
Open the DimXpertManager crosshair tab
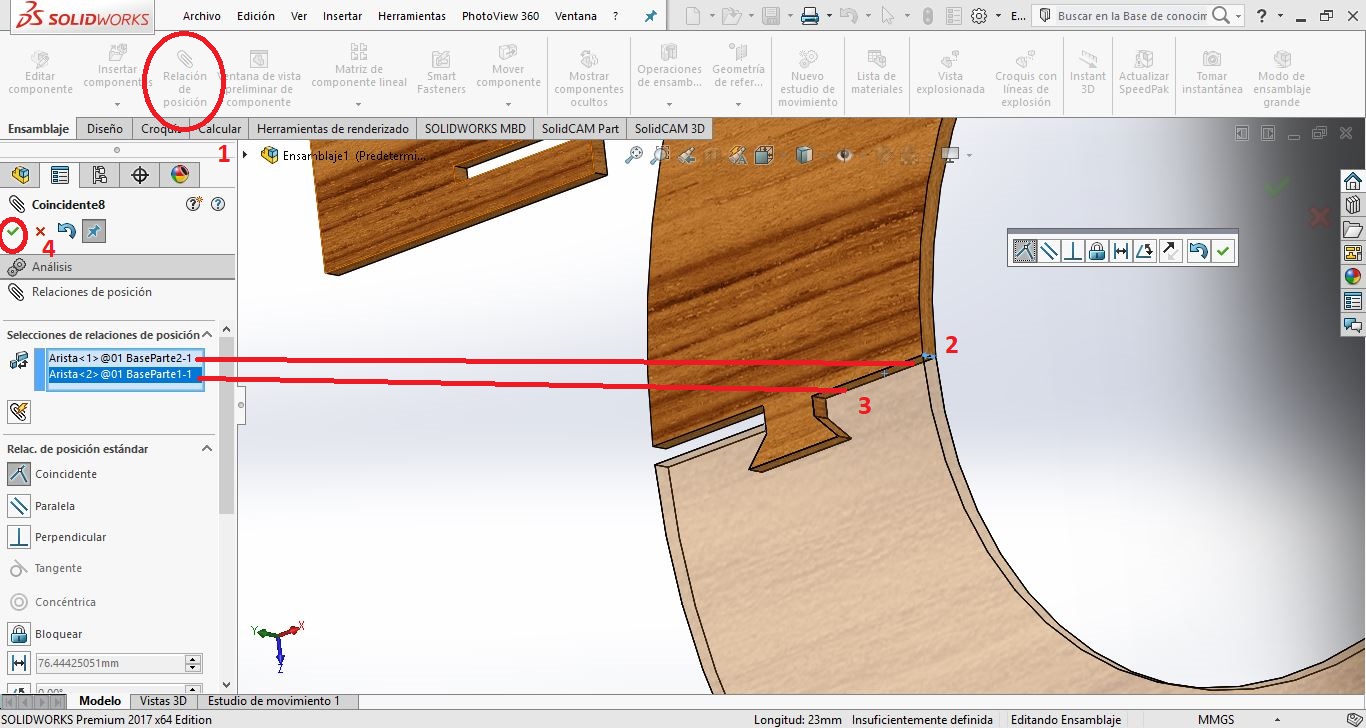tap(140, 175)
